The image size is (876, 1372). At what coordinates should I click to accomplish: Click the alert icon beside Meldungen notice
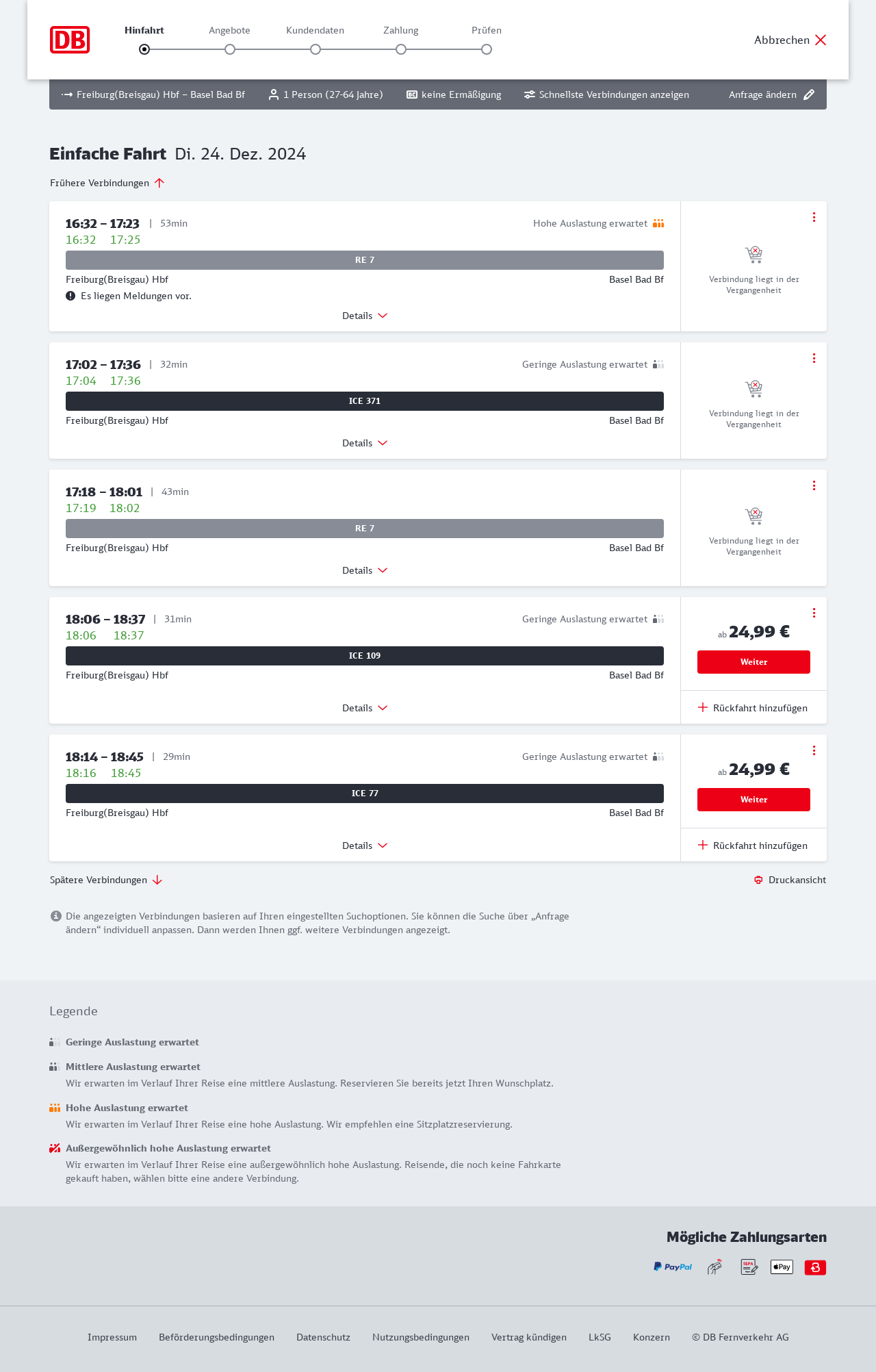[70, 296]
